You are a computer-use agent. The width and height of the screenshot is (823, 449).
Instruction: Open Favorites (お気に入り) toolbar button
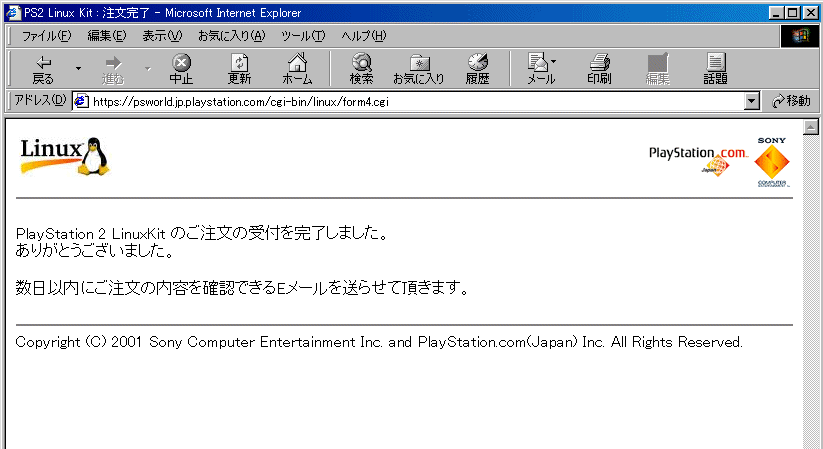tap(419, 69)
